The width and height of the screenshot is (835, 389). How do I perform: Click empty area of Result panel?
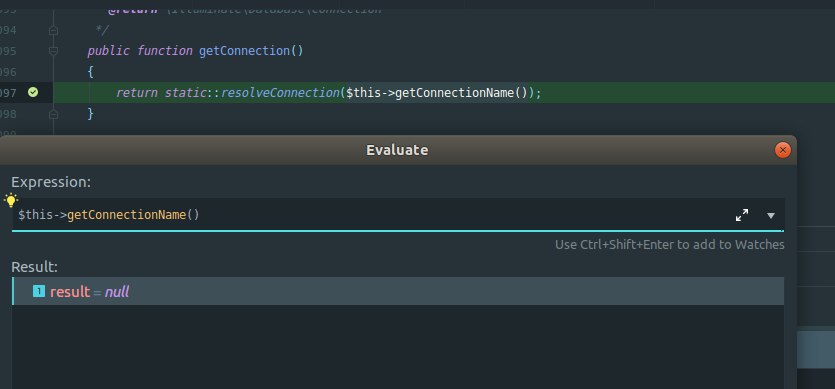pos(398,346)
